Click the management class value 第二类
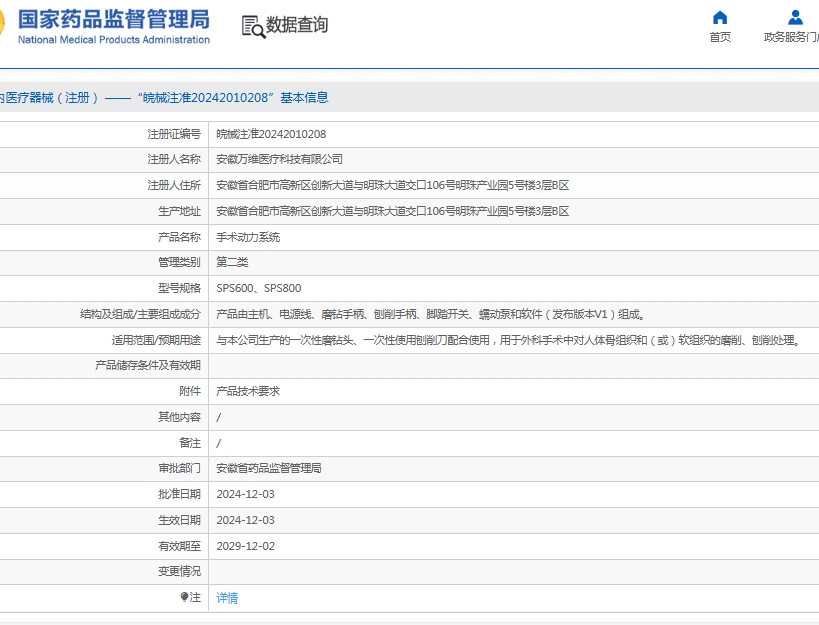 tap(232, 262)
